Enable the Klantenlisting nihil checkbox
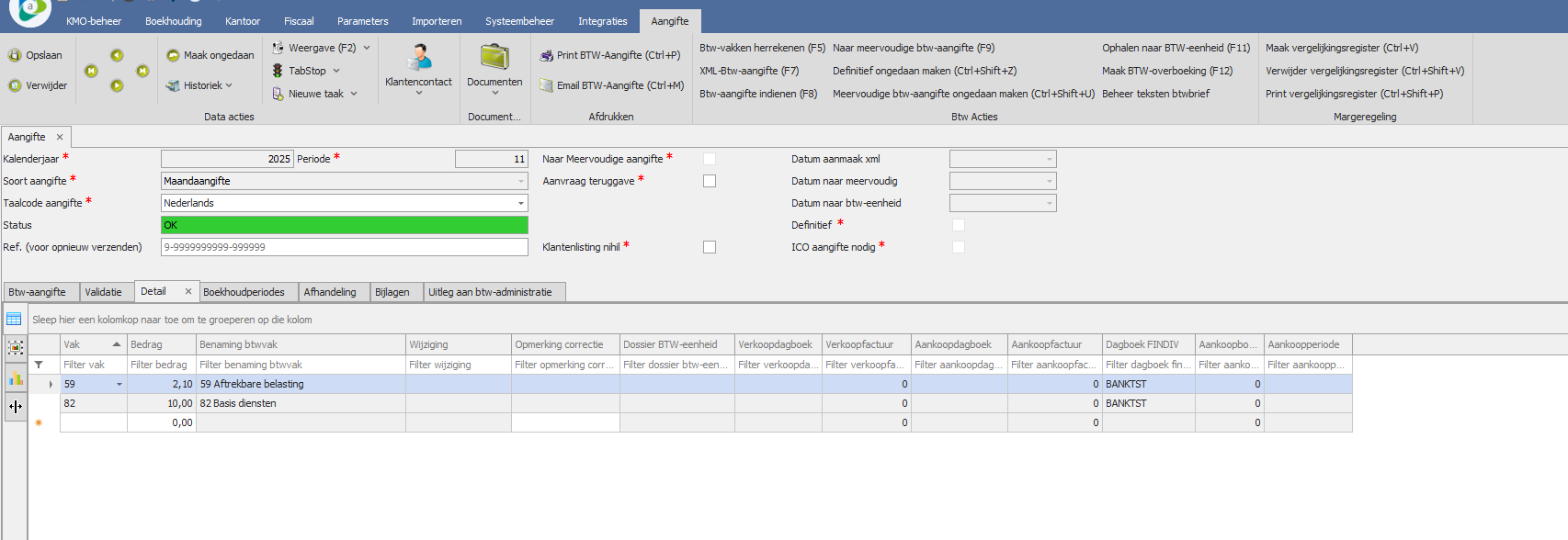The height and width of the screenshot is (540, 1568). [x=710, y=247]
